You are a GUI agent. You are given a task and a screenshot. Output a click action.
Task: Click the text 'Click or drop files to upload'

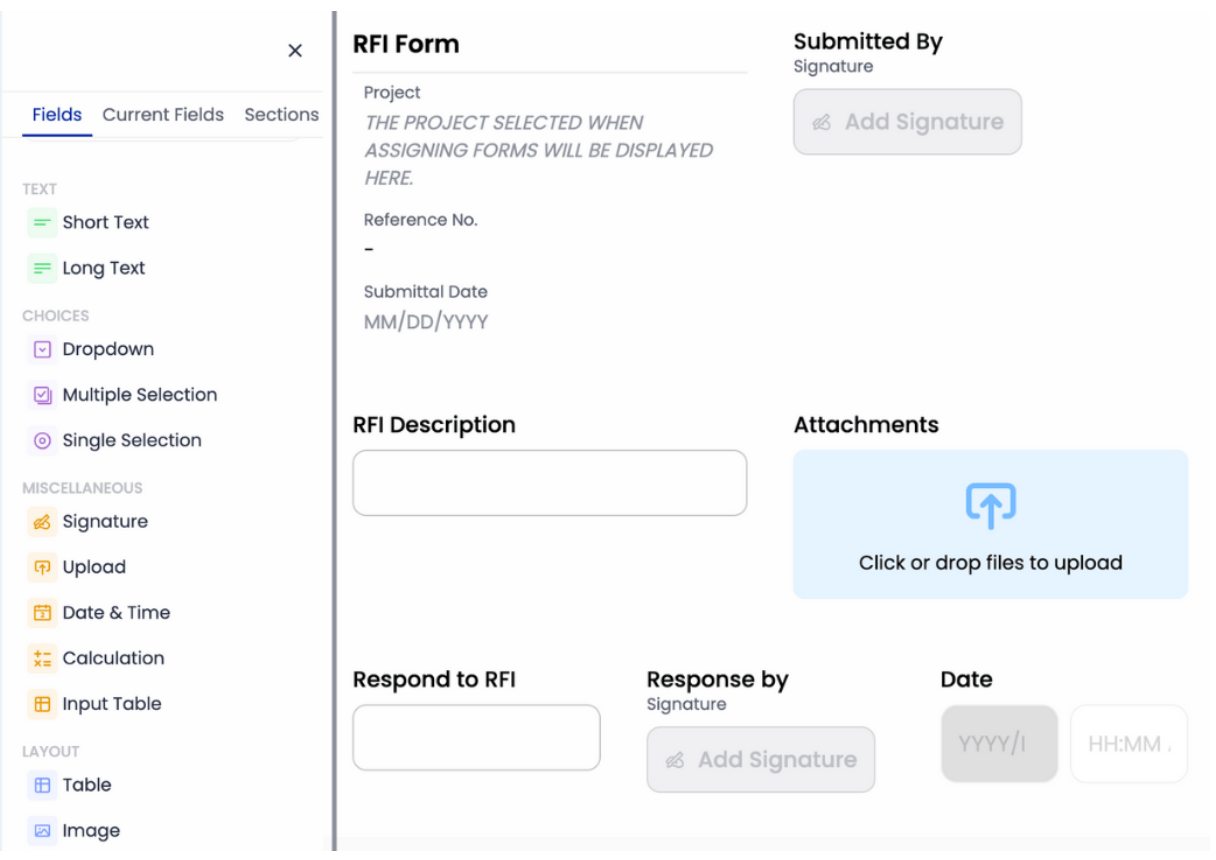click(991, 563)
